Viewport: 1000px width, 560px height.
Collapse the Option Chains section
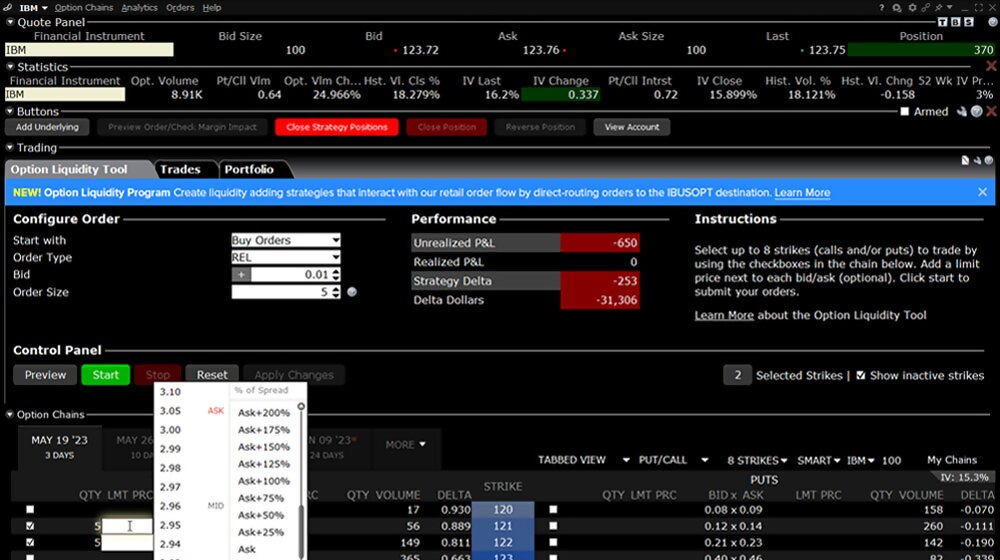[10, 414]
